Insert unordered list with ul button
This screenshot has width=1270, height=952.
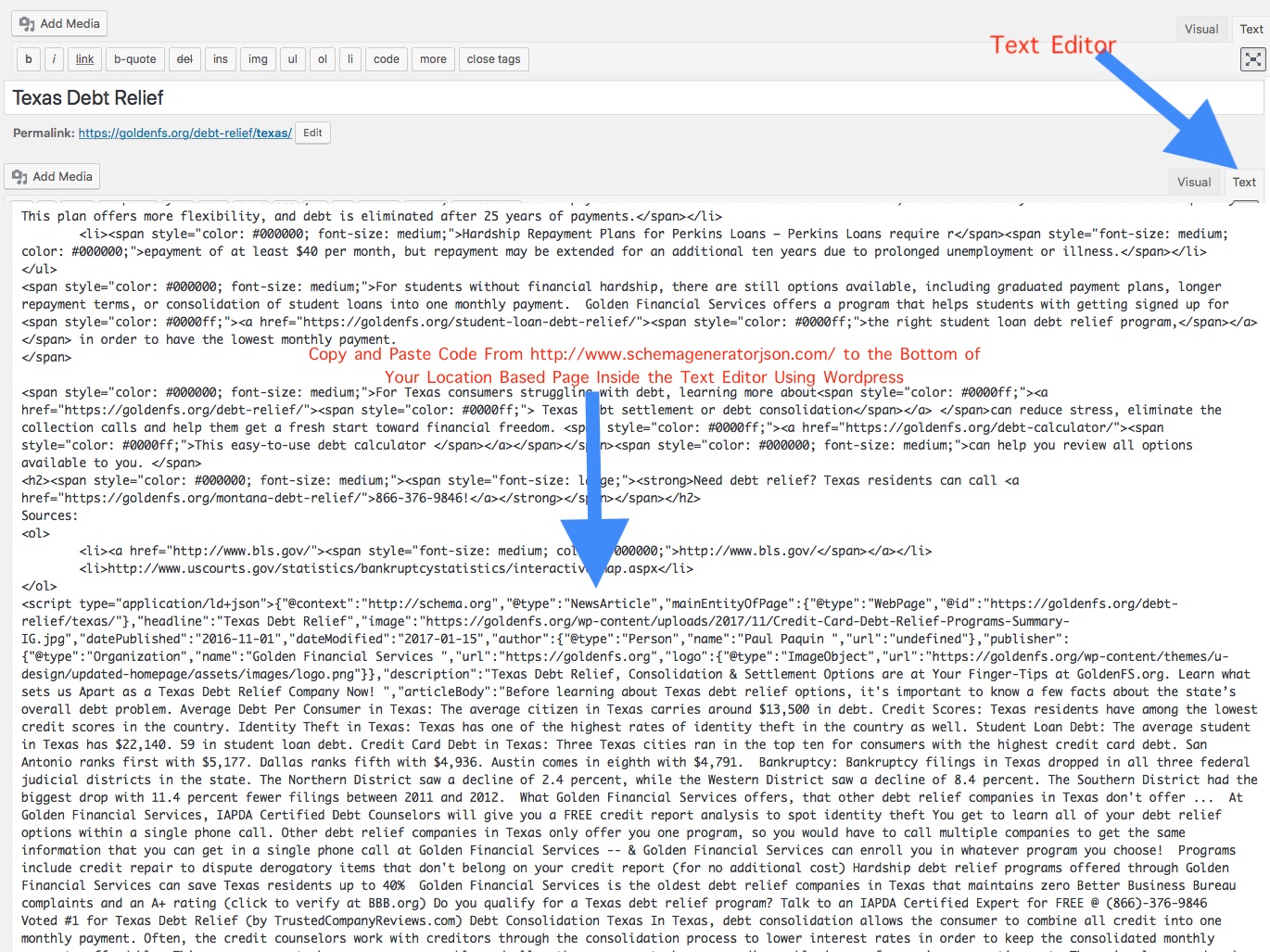tap(292, 59)
